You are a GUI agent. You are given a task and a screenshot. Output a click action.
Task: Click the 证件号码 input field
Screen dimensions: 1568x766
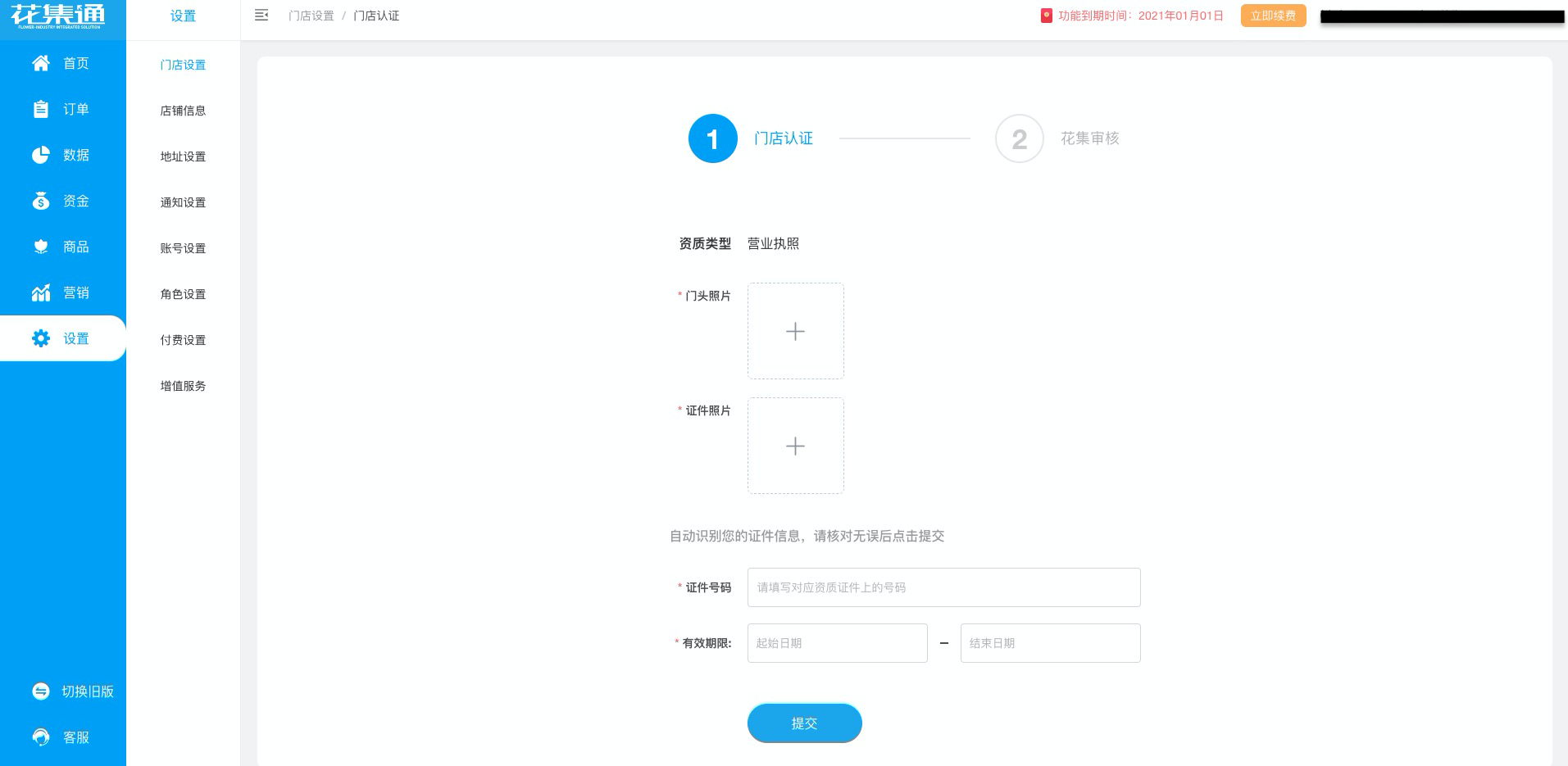[x=943, y=587]
